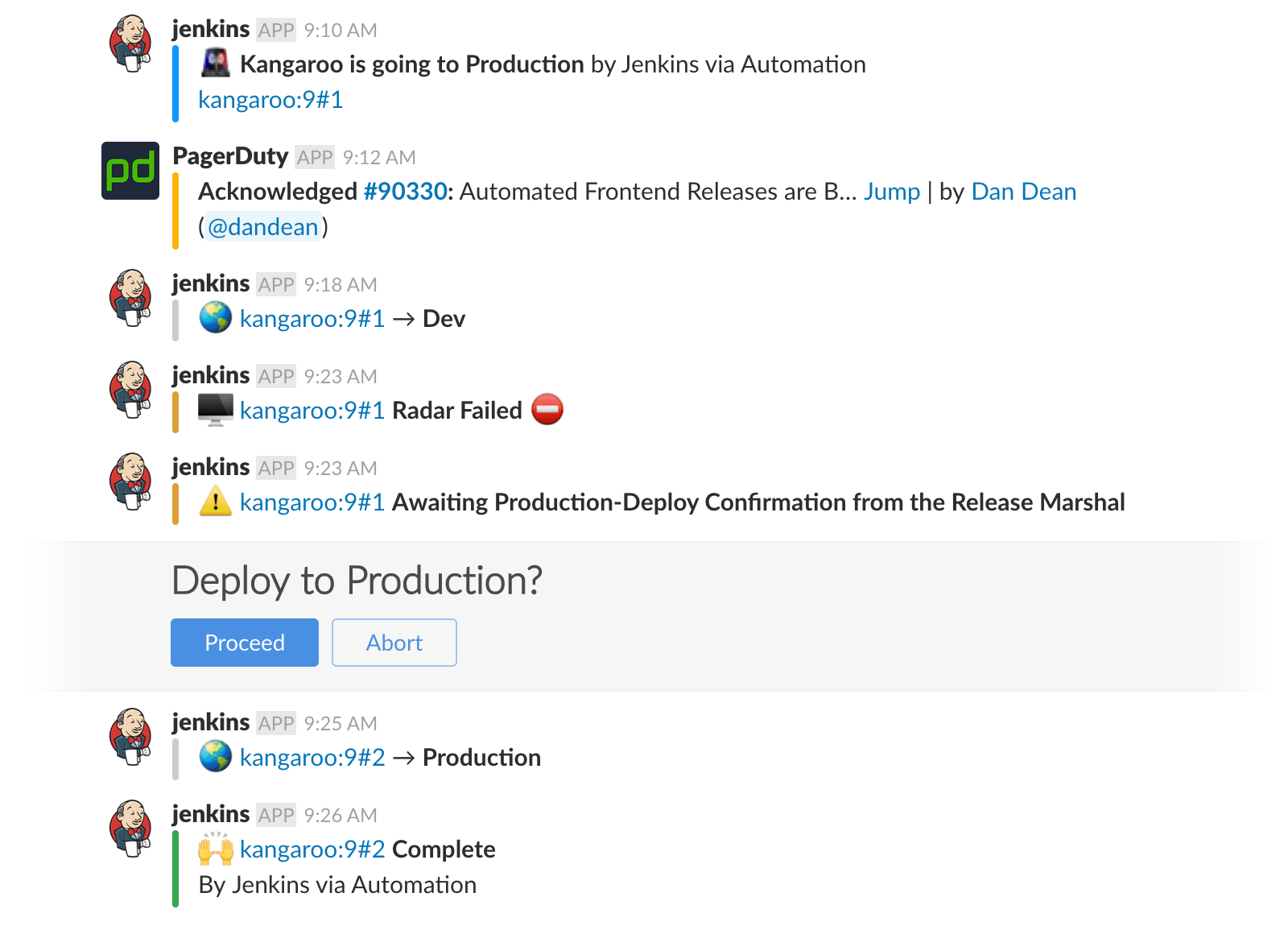Screen dimensions: 1288x926
Task: Click the yellow warning triangle icon
Action: click(215, 502)
